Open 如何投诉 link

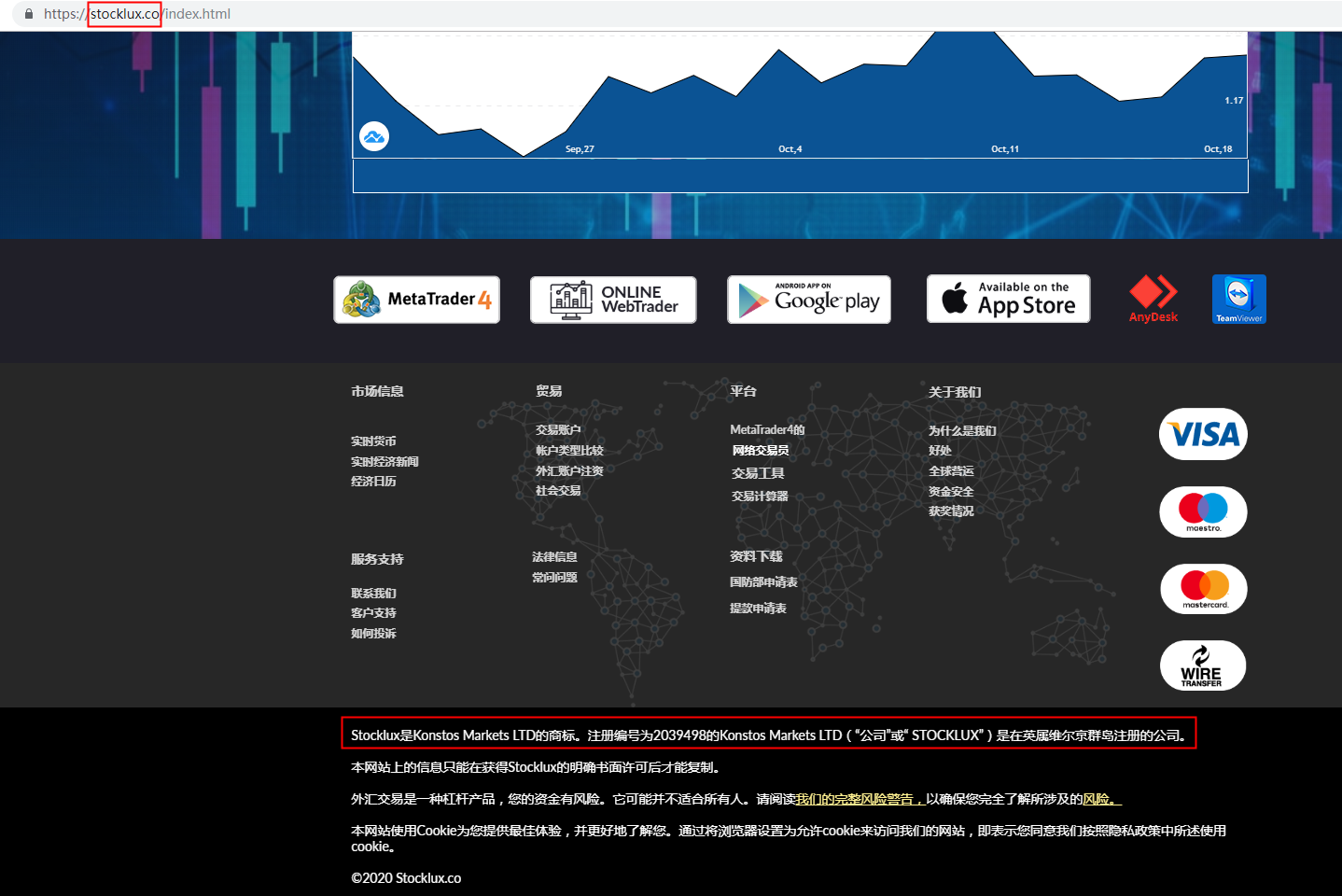coord(373,634)
